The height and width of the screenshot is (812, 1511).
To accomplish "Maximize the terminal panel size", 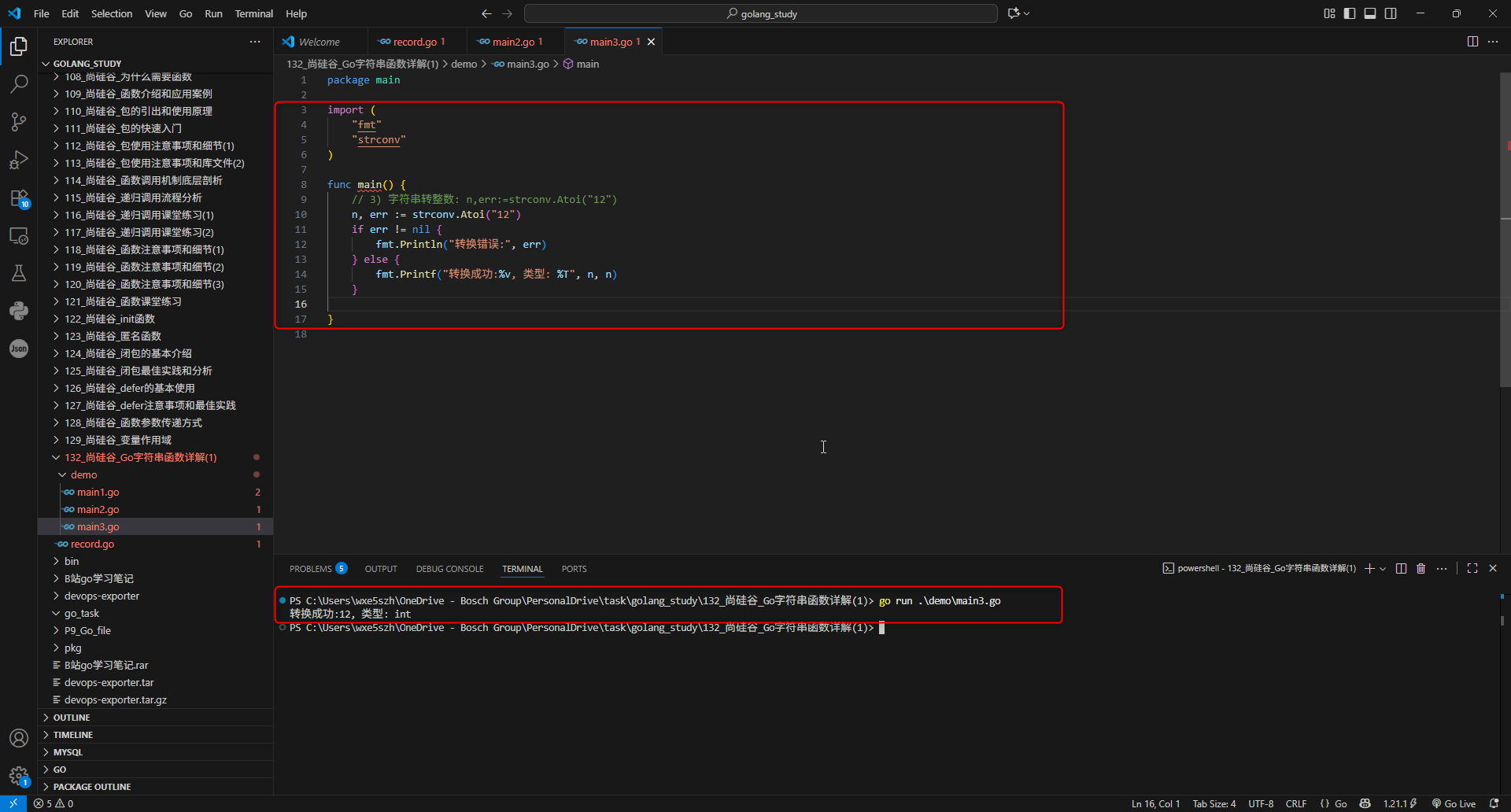I will [1472, 568].
